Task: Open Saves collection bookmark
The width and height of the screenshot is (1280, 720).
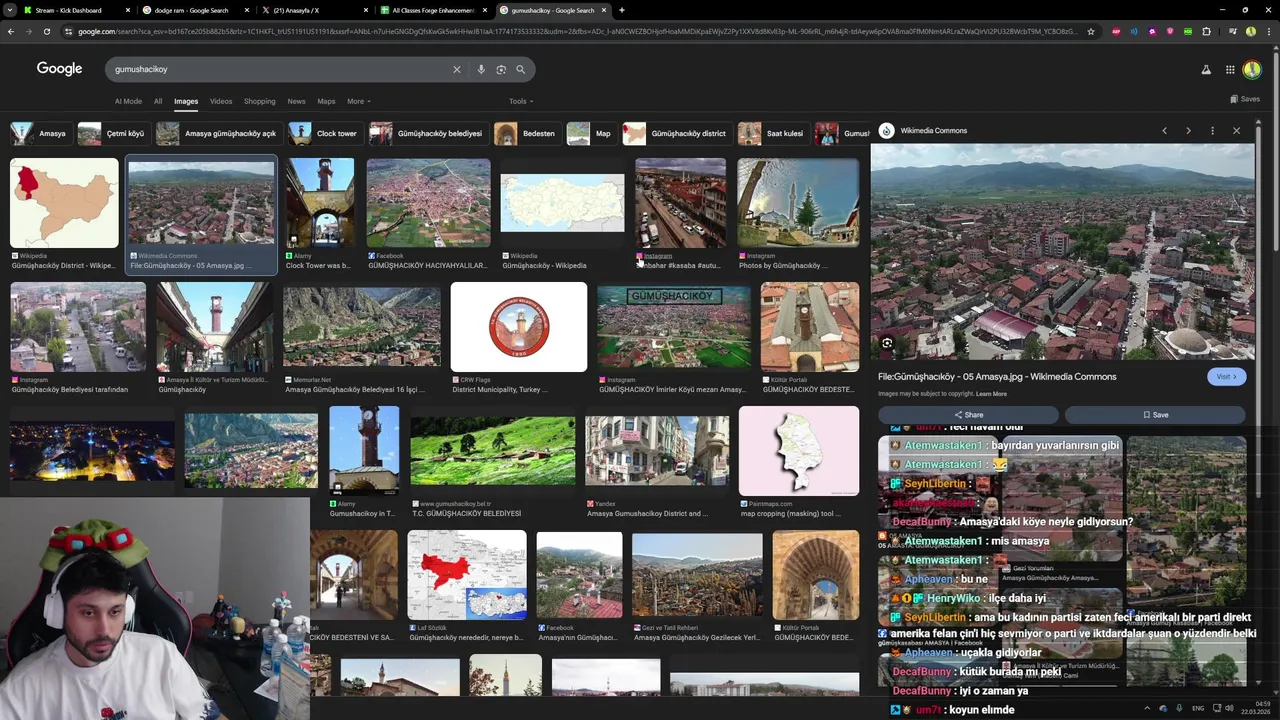Action: coord(1244,99)
